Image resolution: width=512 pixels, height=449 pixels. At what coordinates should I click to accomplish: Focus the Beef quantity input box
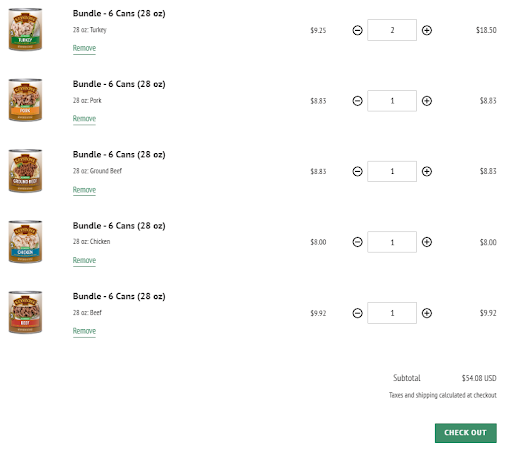[x=392, y=313]
